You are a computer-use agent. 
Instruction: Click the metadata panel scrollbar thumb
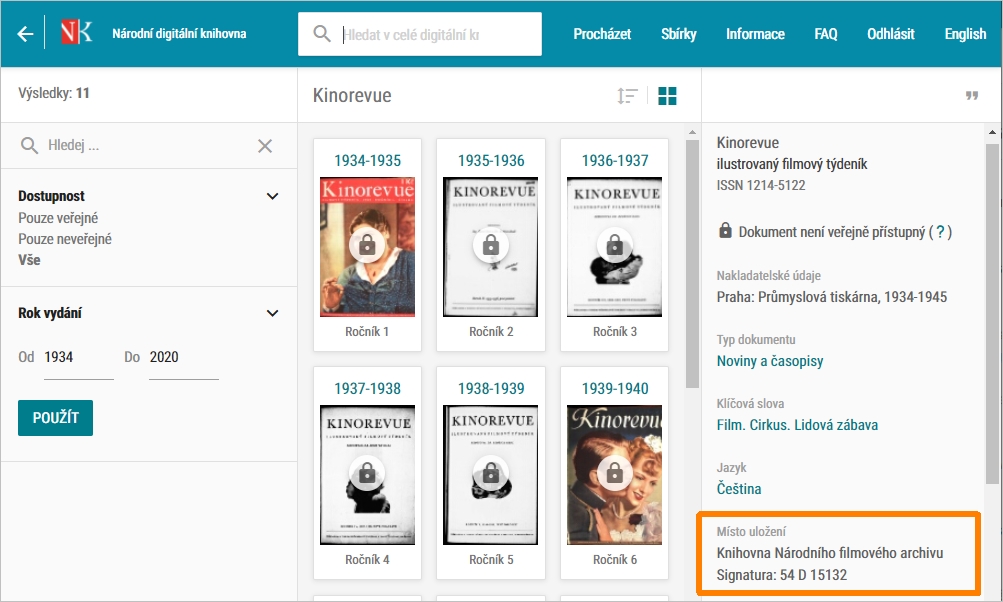click(x=992, y=313)
